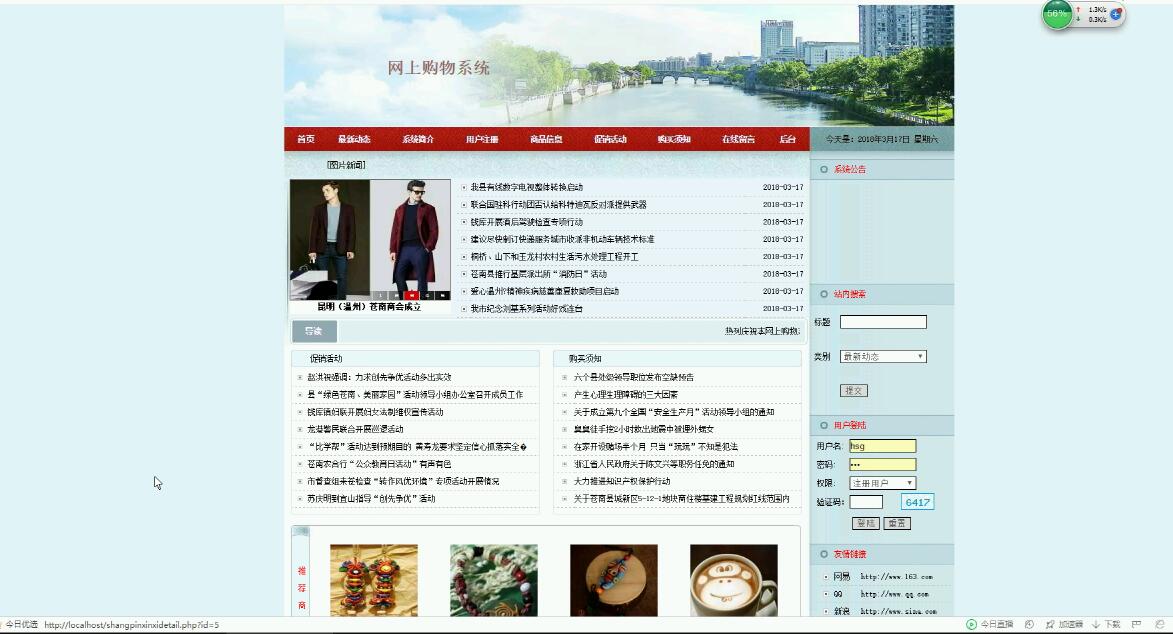Click the 导读 guide button
This screenshot has height=634, width=1173.
click(x=314, y=331)
